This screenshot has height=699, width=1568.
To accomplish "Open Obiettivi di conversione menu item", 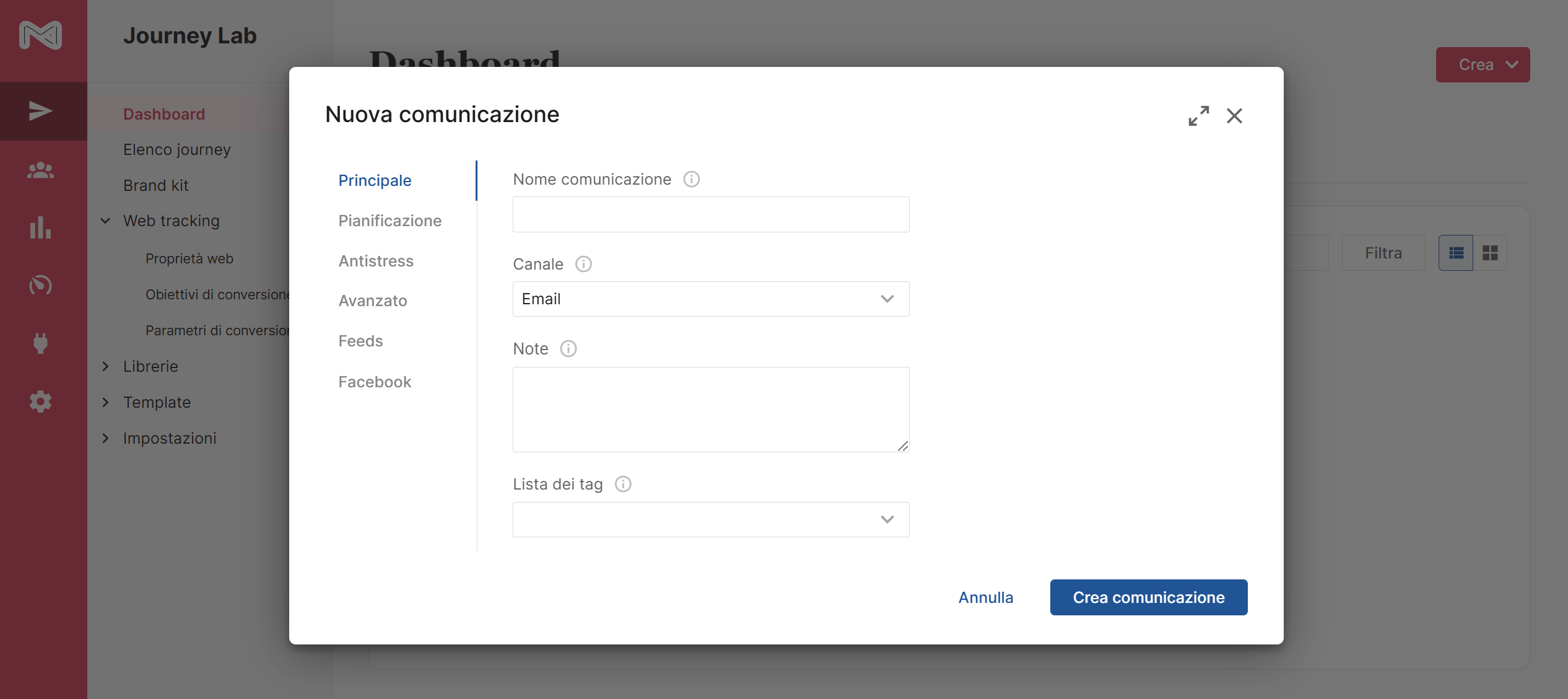I will [217, 294].
